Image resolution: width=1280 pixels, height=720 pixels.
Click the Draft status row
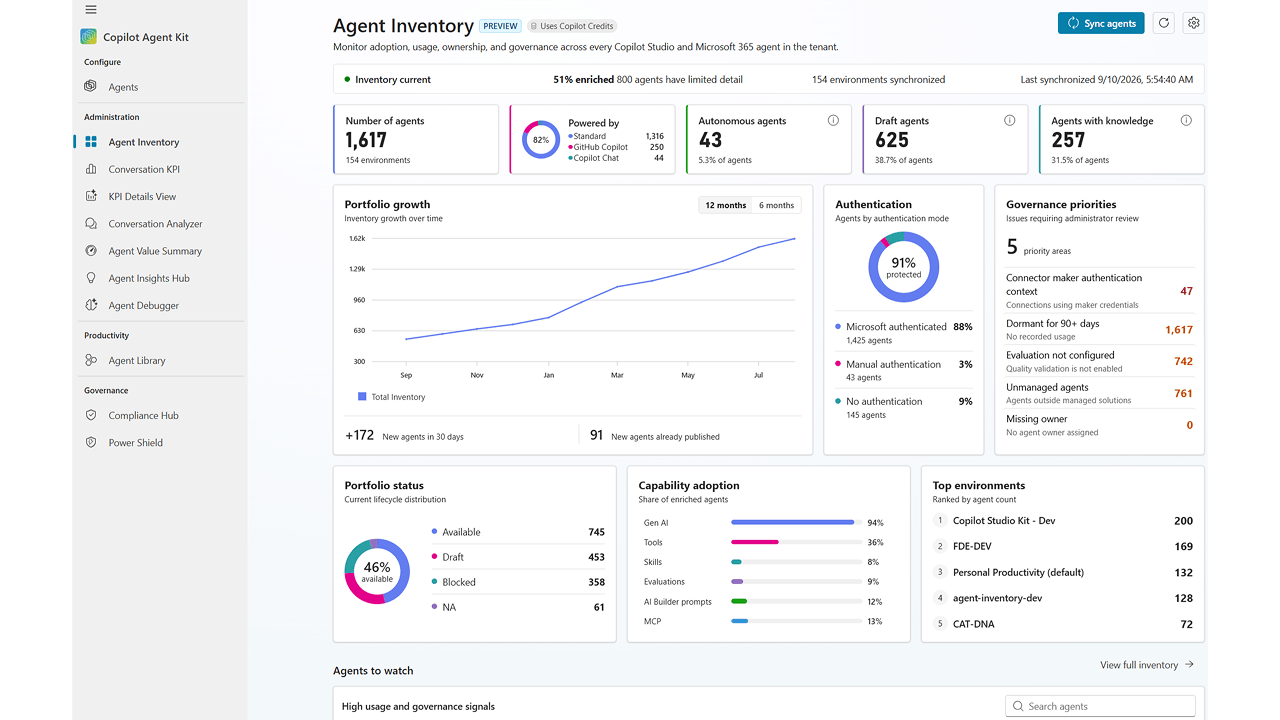coord(518,557)
